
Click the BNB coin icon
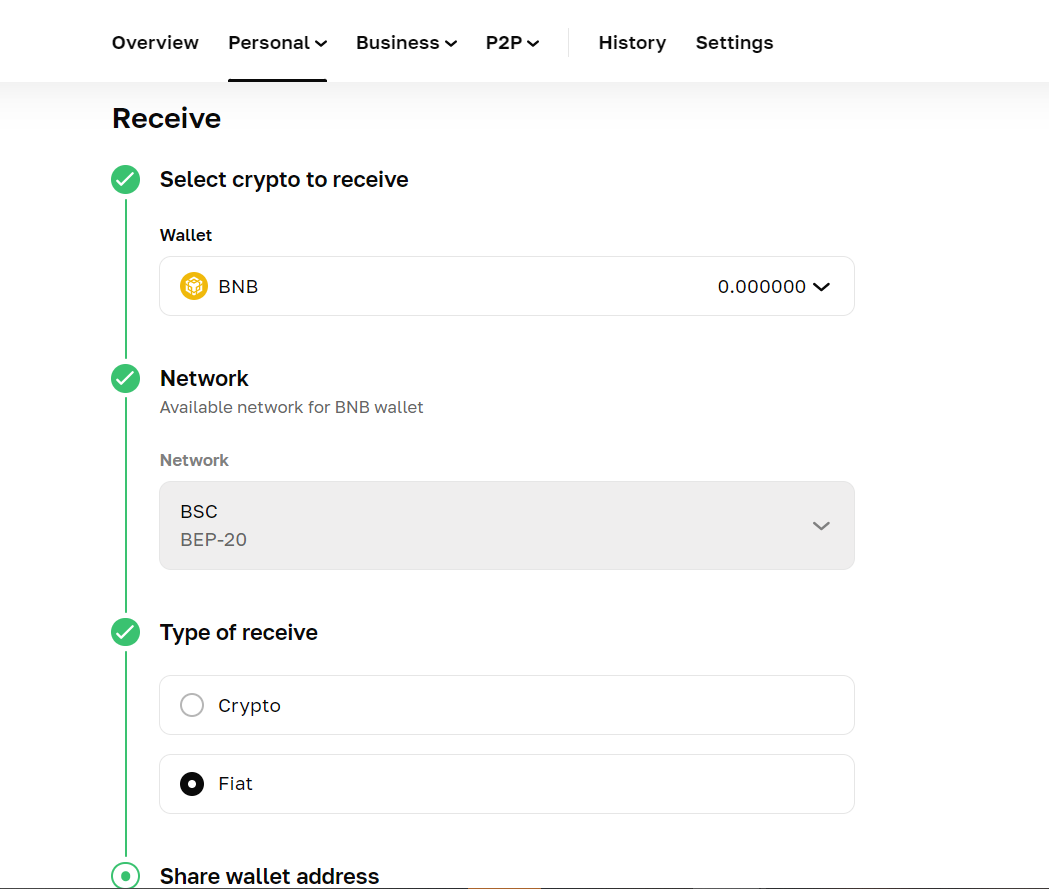pos(193,286)
